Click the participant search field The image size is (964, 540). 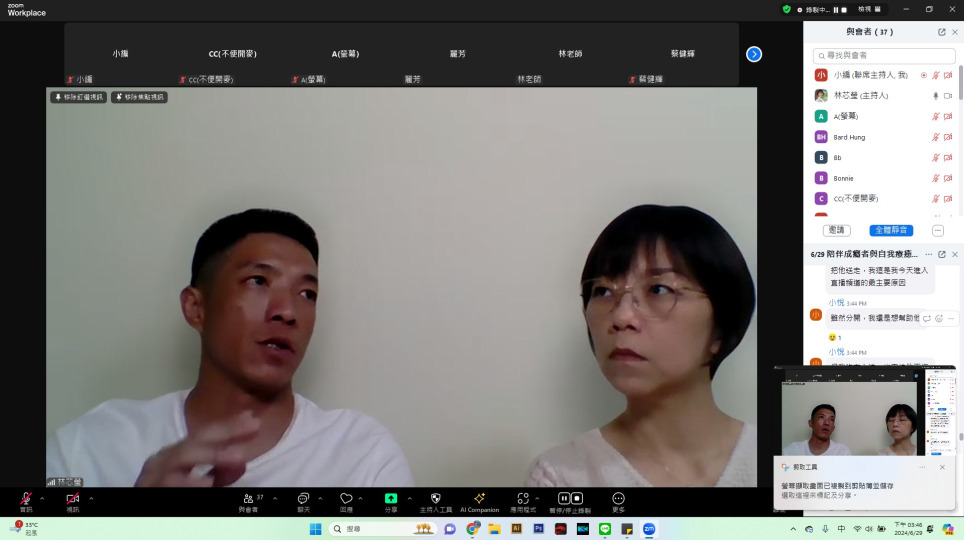click(884, 56)
